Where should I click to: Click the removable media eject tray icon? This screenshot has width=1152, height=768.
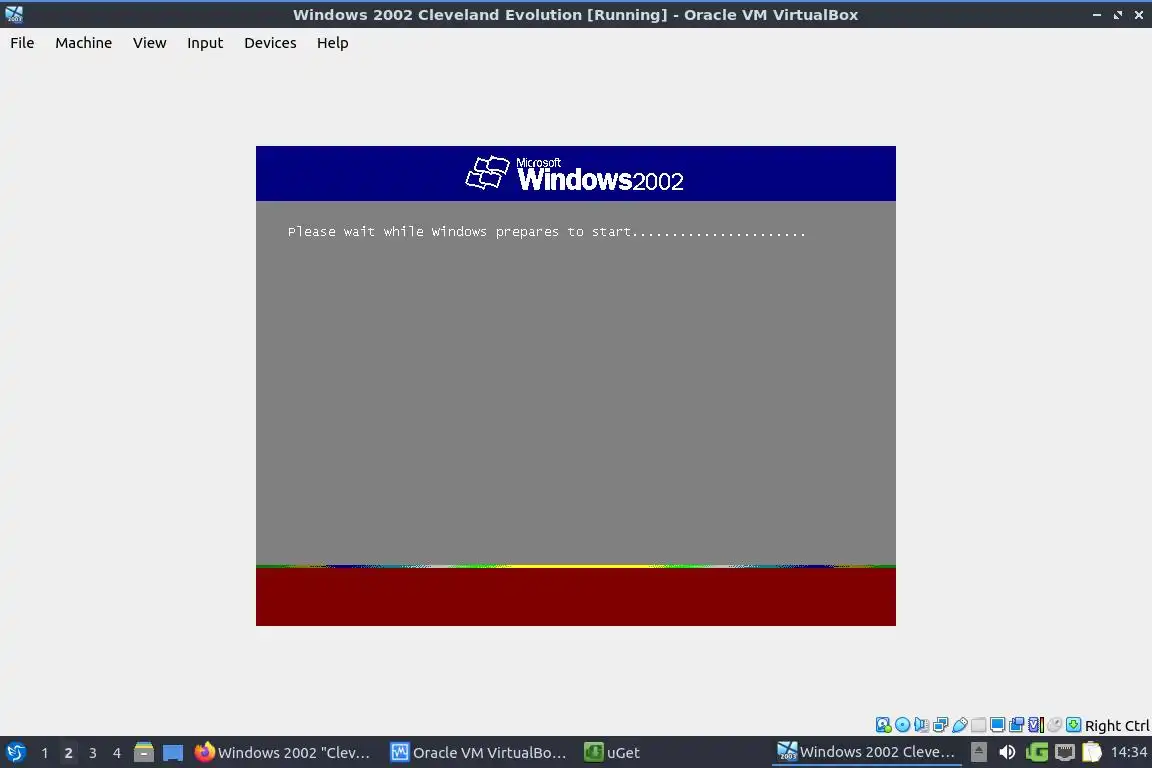[979, 752]
